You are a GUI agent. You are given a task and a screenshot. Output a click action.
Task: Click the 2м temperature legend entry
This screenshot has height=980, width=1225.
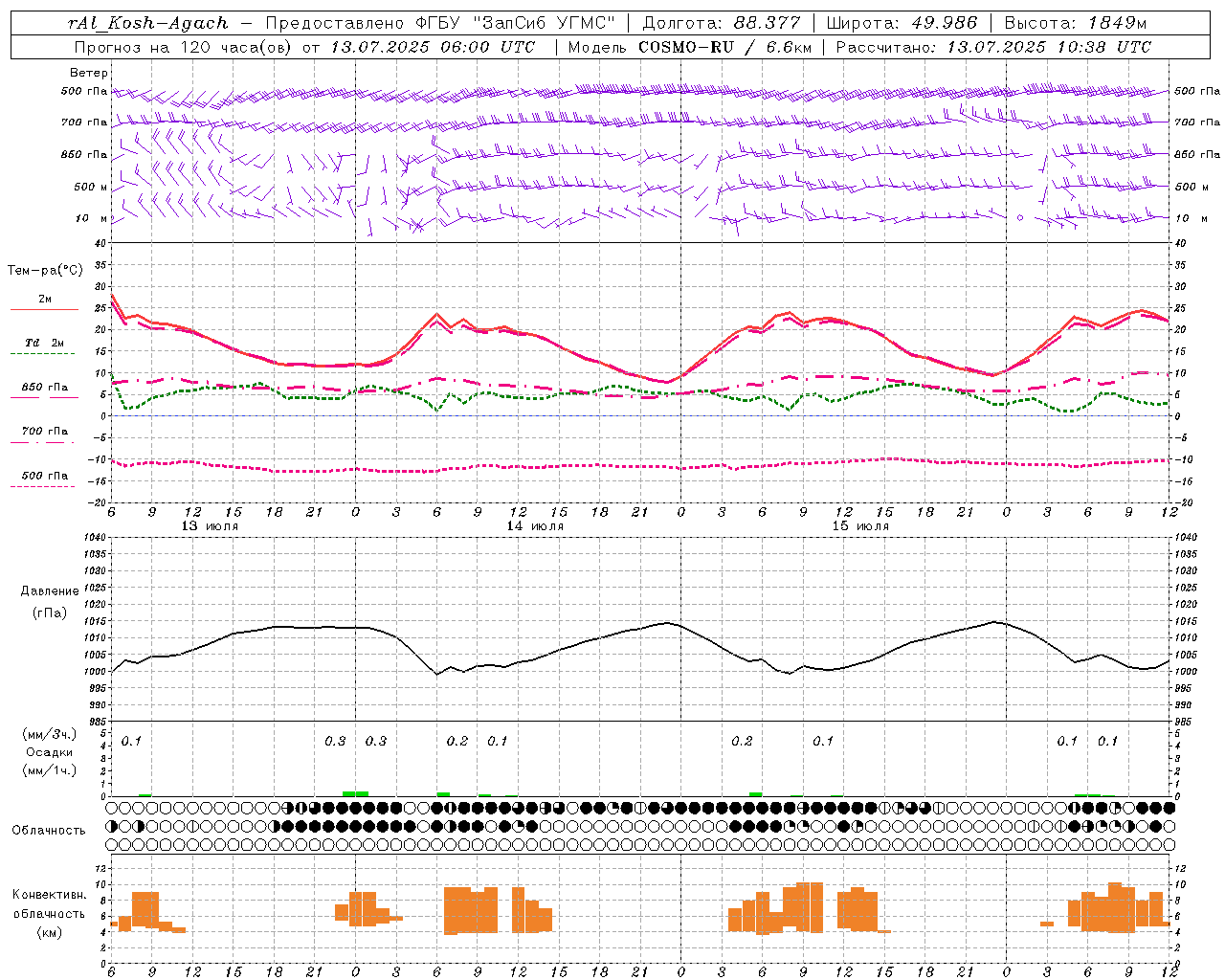click(45, 300)
